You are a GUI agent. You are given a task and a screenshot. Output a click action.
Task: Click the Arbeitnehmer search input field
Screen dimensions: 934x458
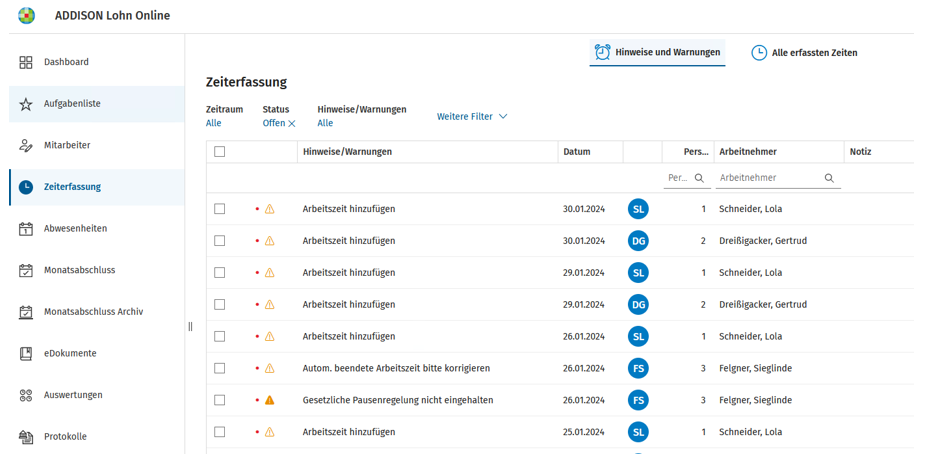[x=778, y=178]
